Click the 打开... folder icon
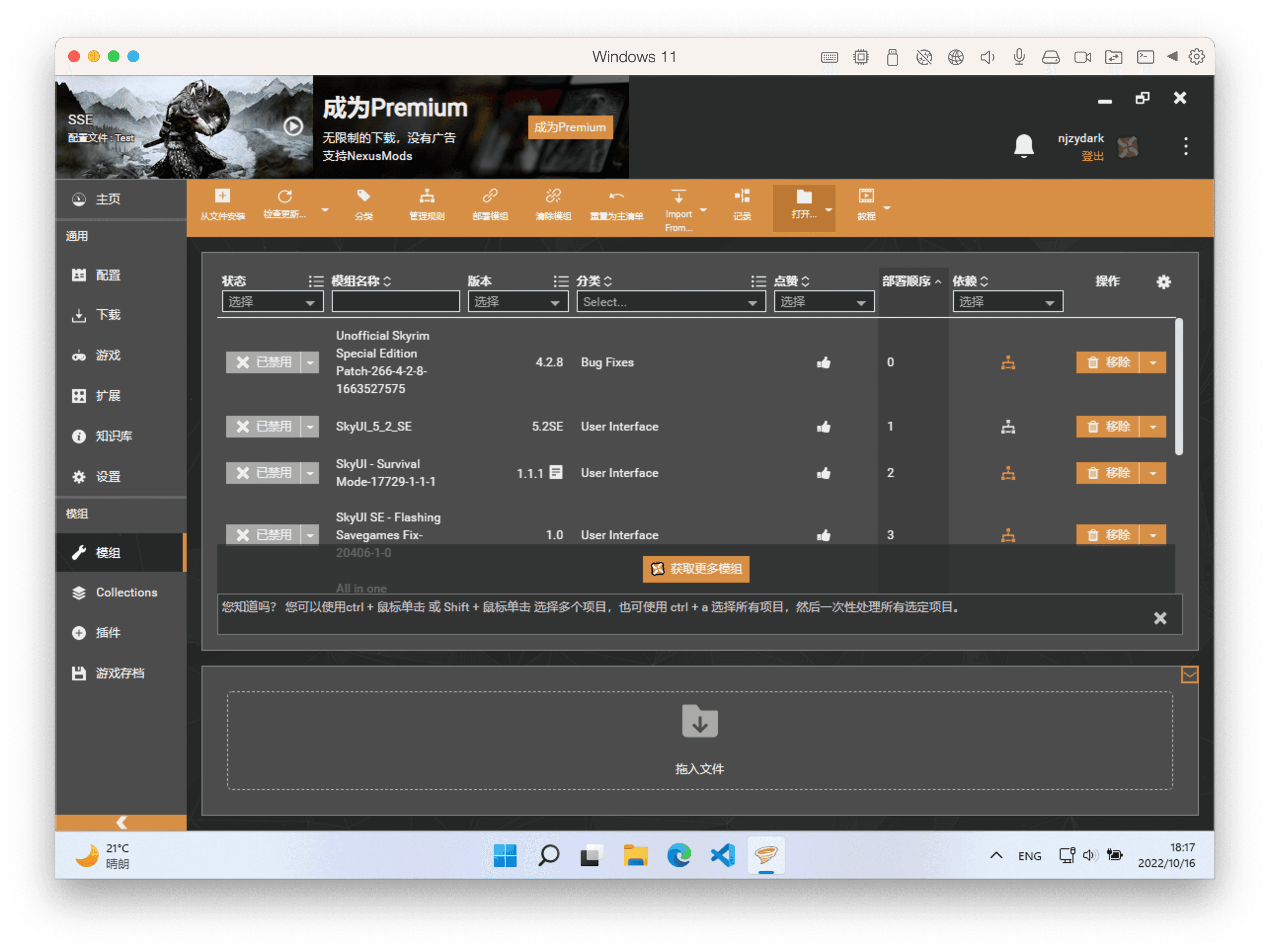Image resolution: width=1270 pixels, height=952 pixels. tap(804, 197)
